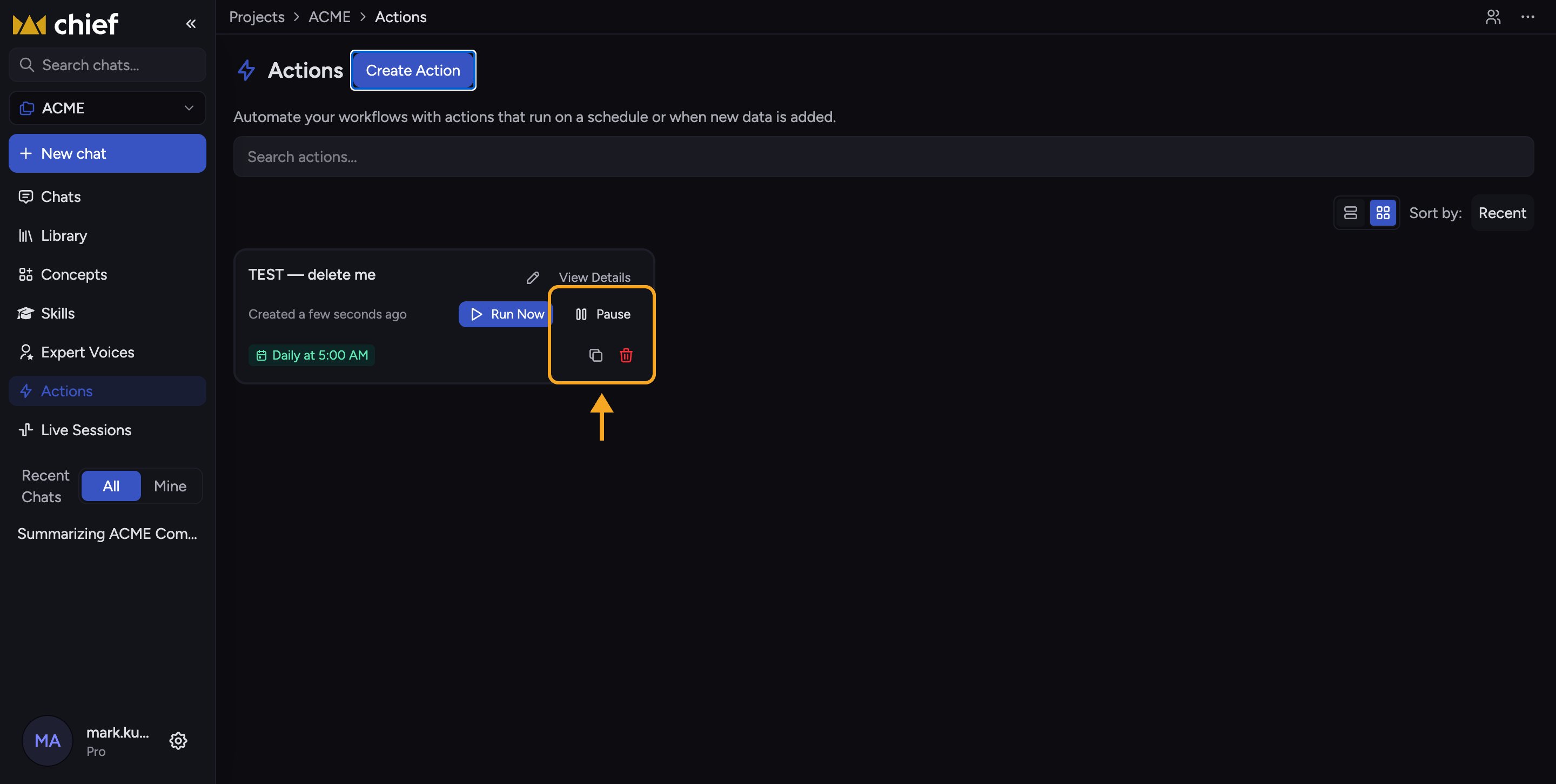Click the chief logo
Viewport: 1556px width, 784px height.
pos(65,25)
